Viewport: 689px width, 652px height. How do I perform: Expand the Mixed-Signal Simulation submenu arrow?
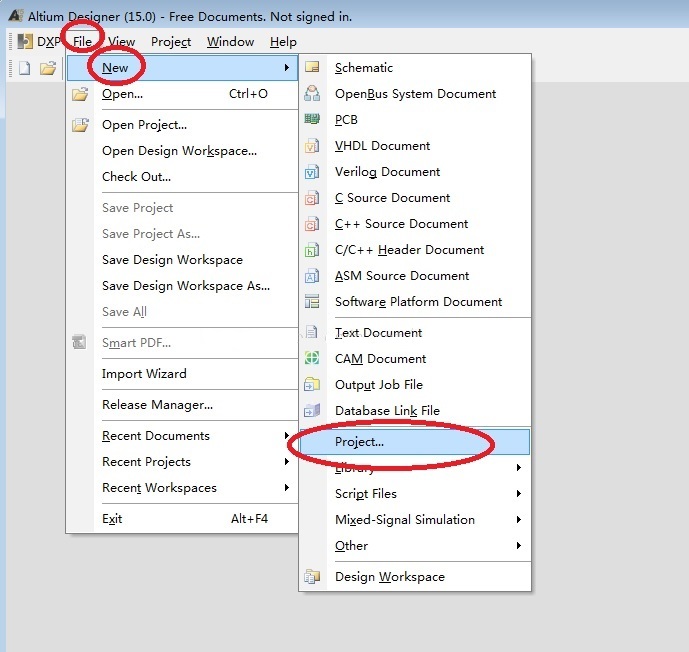[519, 519]
